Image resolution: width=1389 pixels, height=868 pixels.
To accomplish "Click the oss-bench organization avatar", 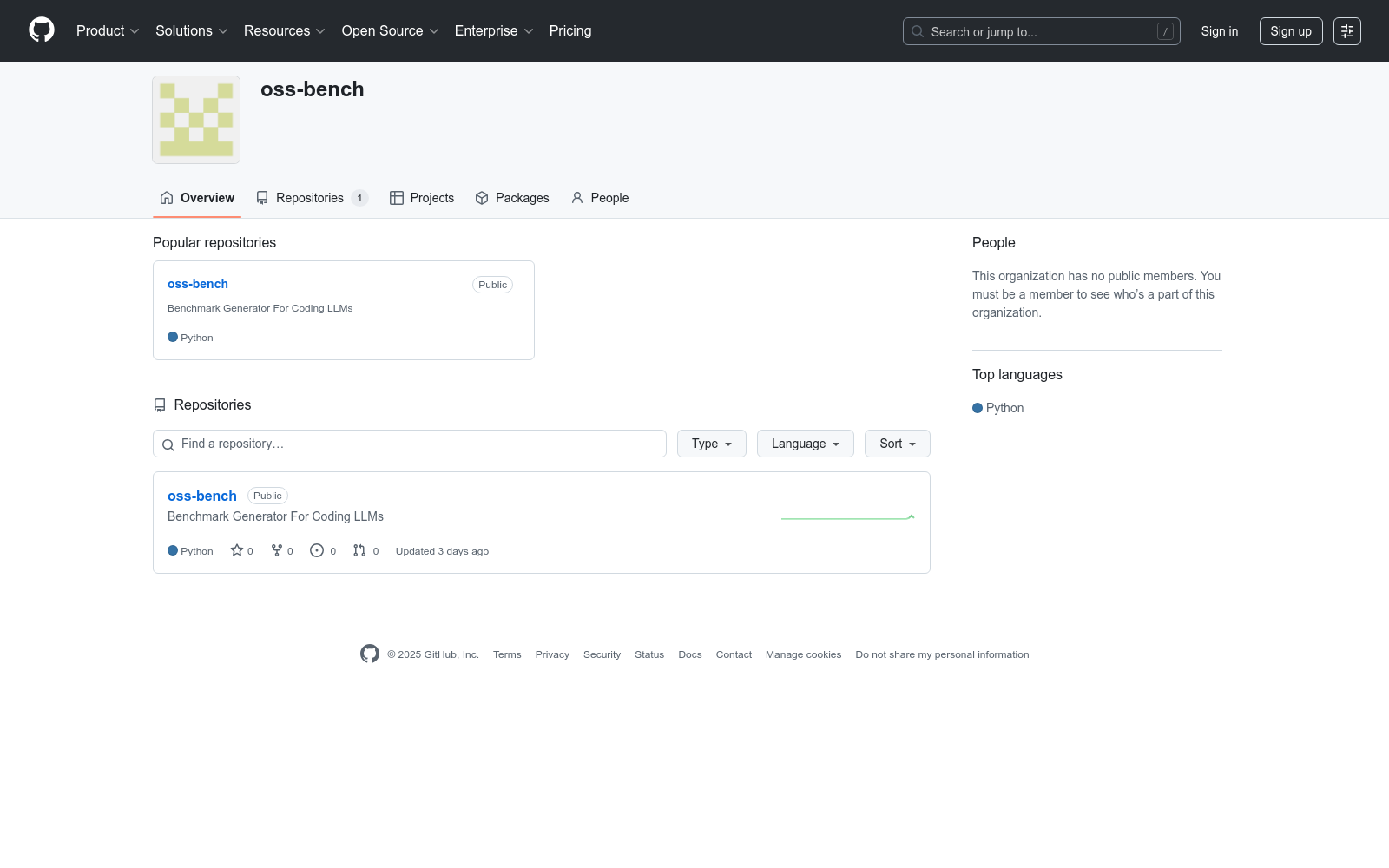I will (196, 120).
